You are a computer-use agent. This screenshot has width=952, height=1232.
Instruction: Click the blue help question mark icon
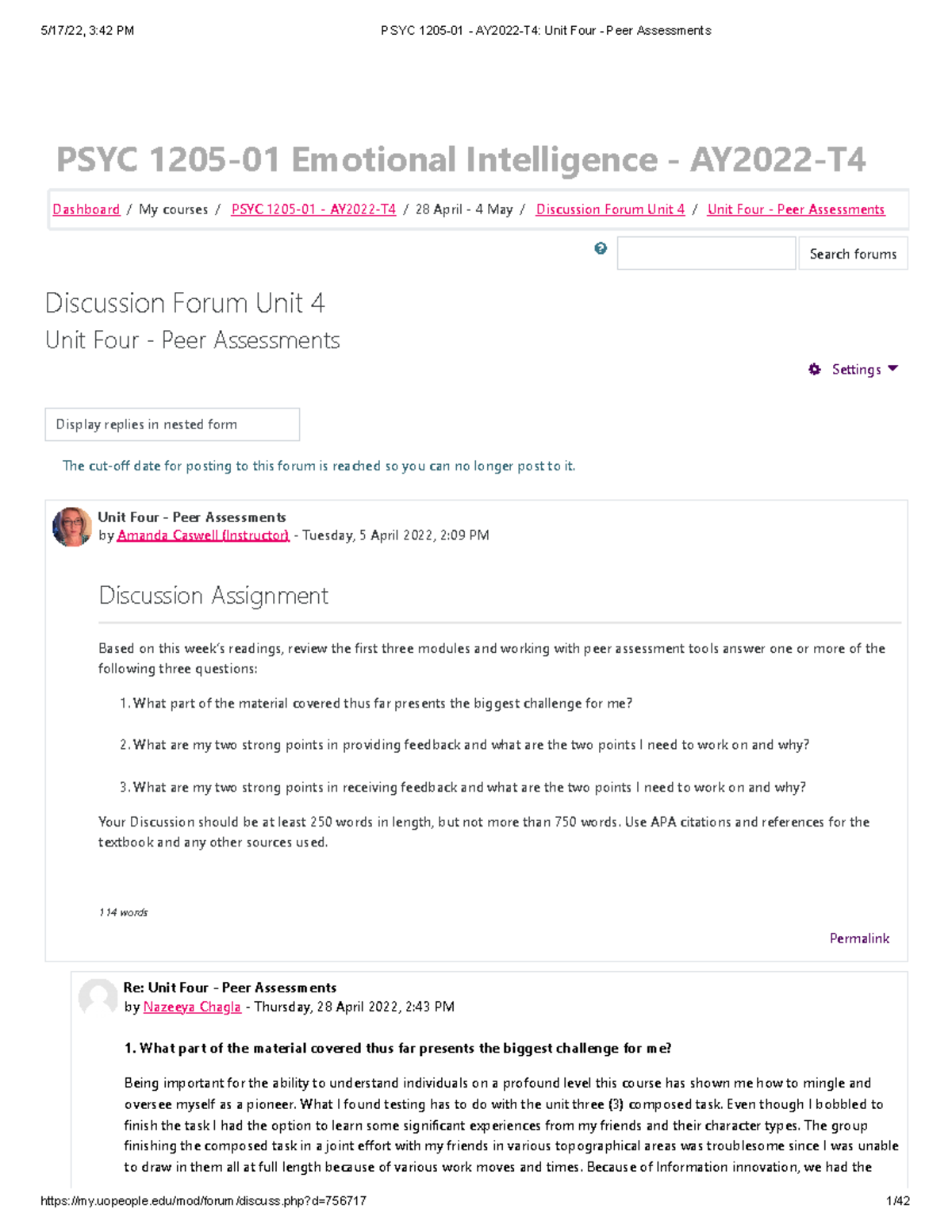601,248
